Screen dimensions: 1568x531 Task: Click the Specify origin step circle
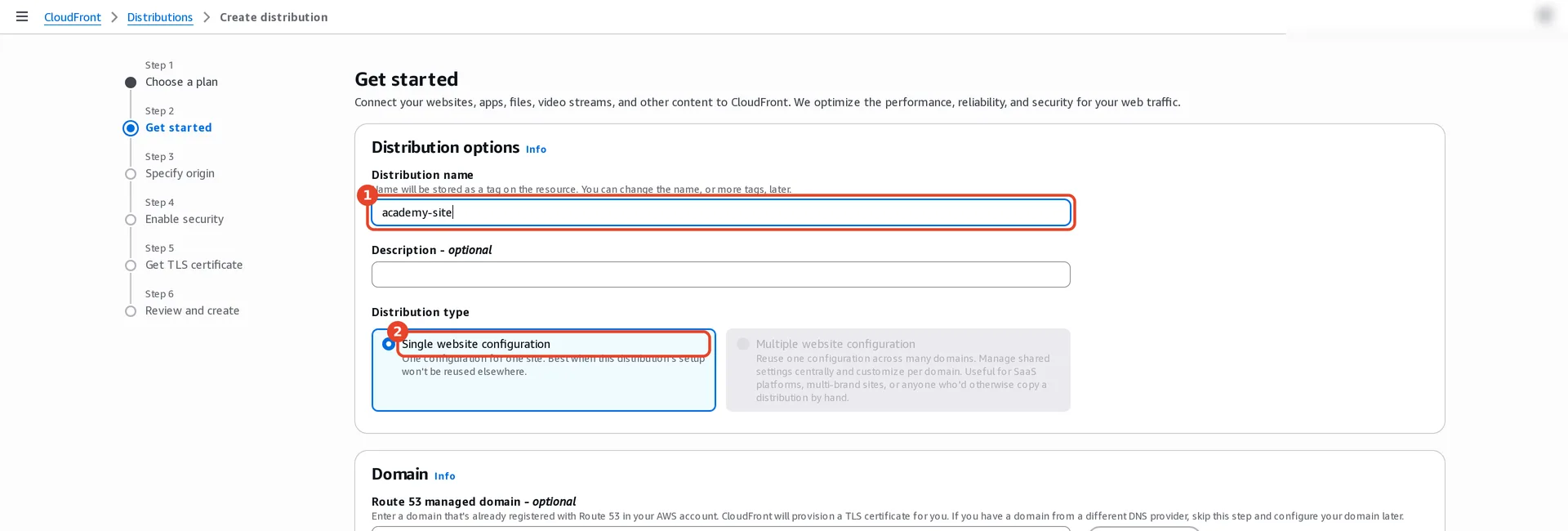[x=131, y=174]
